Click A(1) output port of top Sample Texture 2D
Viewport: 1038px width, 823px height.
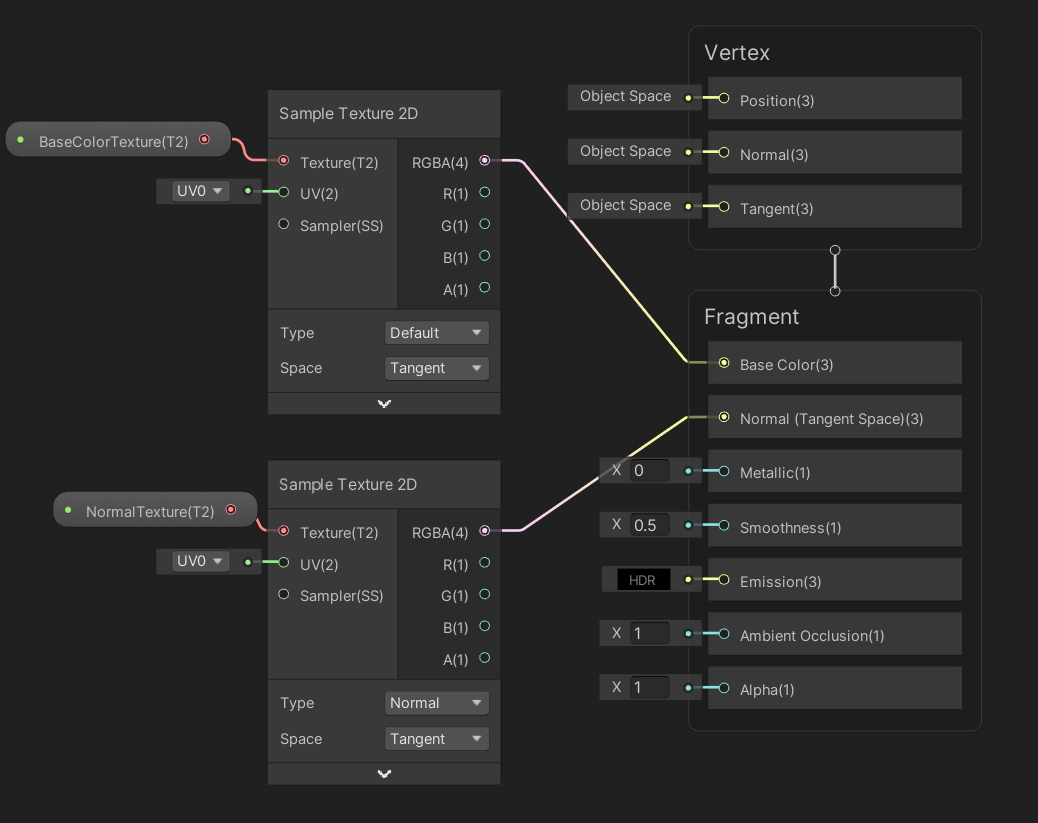[x=485, y=287]
